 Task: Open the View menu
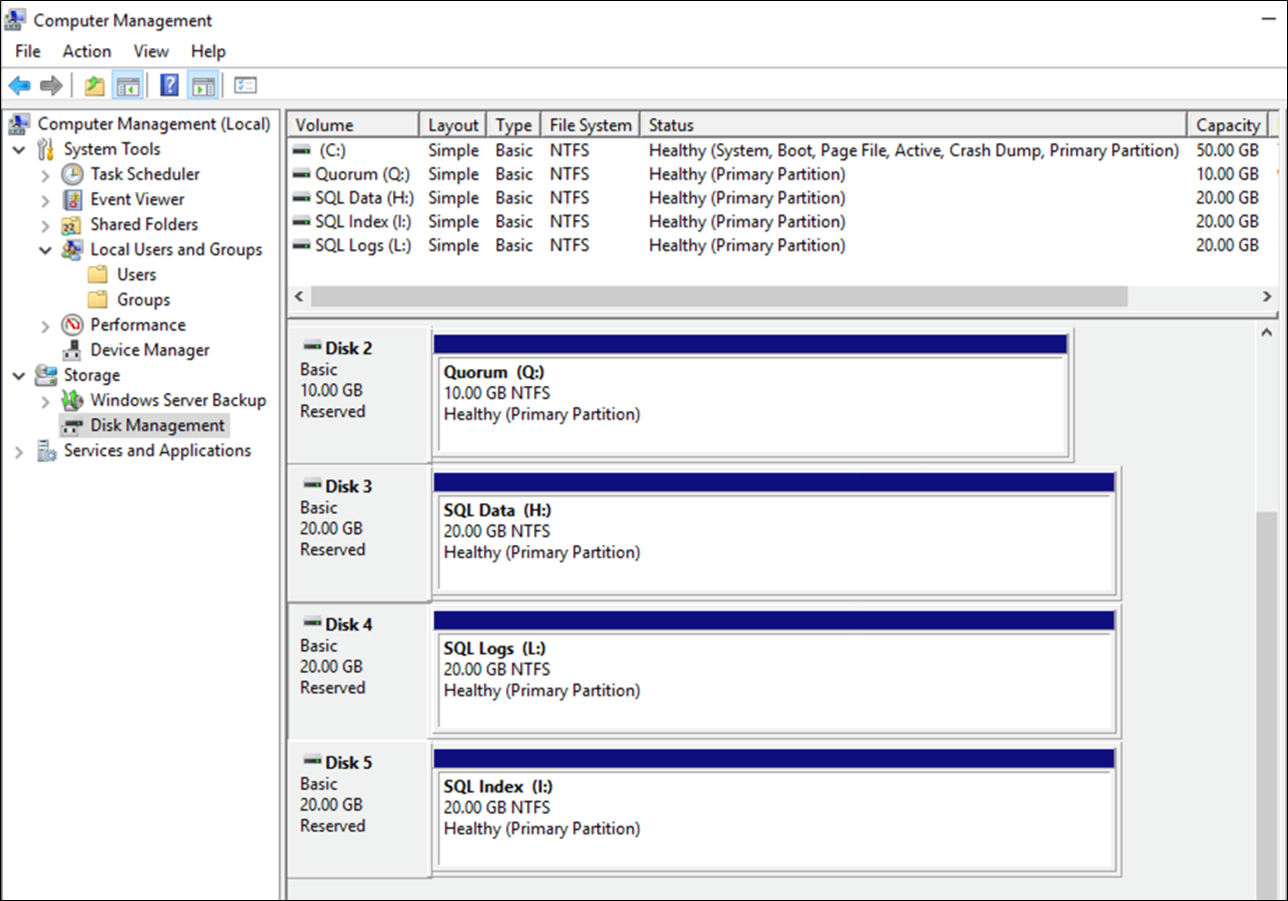click(151, 51)
